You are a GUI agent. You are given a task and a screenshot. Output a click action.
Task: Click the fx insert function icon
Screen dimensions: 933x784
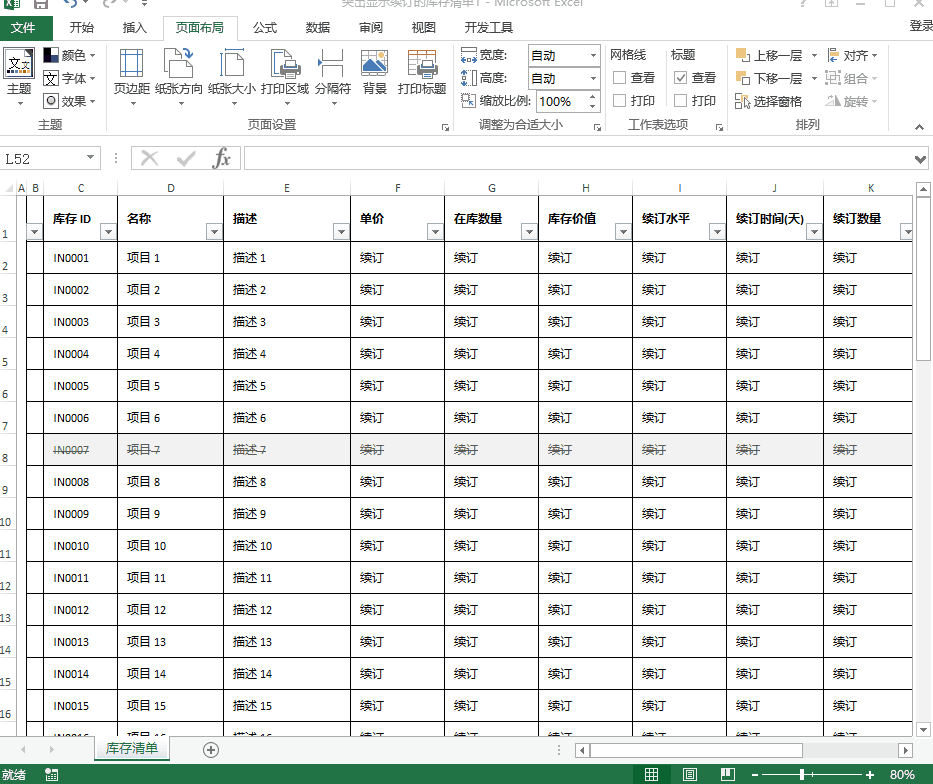[x=222, y=159]
